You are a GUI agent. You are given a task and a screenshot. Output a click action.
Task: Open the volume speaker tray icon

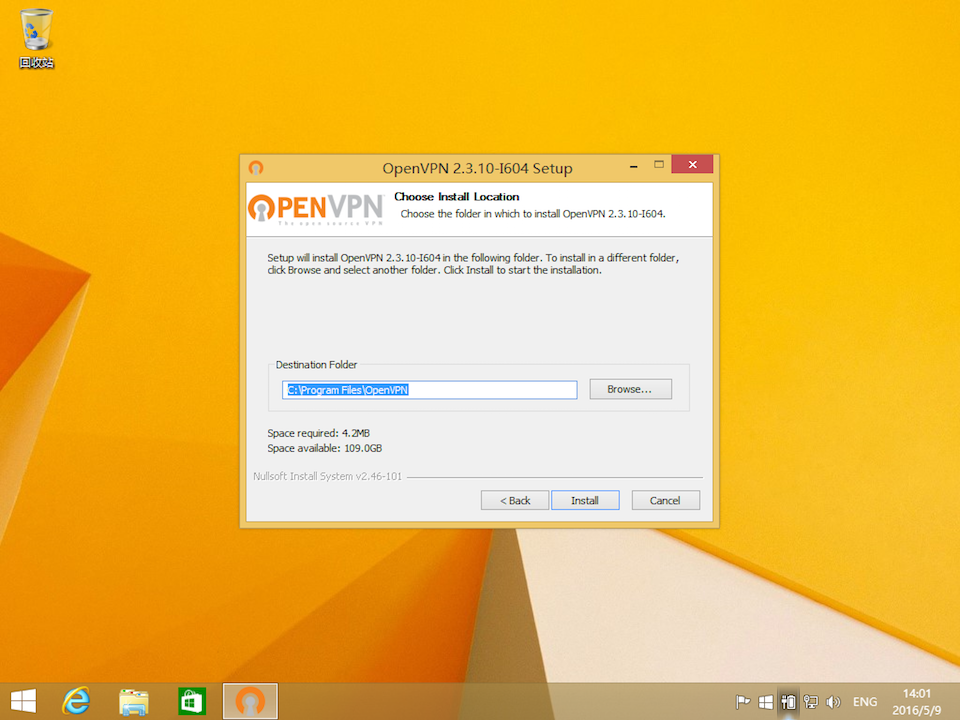pyautogui.click(x=833, y=702)
